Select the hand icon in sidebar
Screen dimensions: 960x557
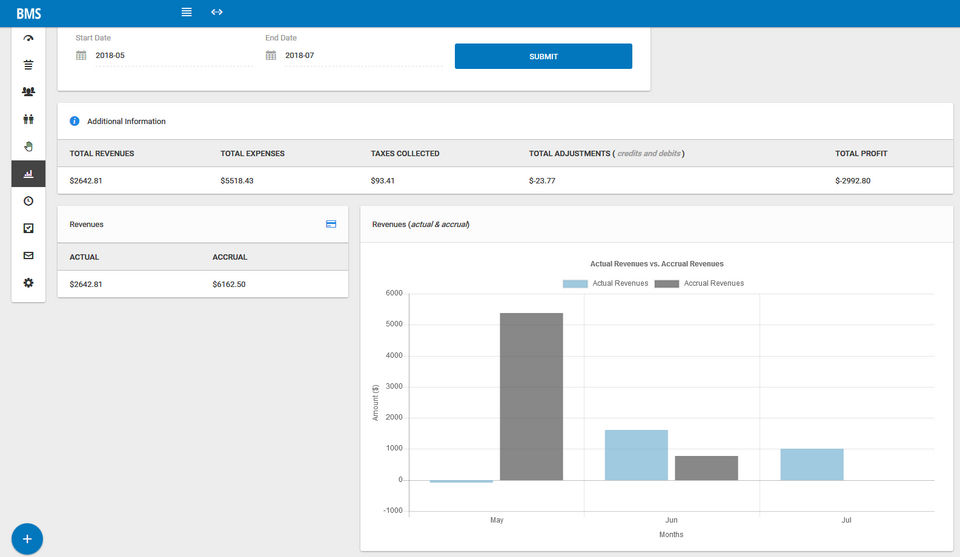point(28,146)
